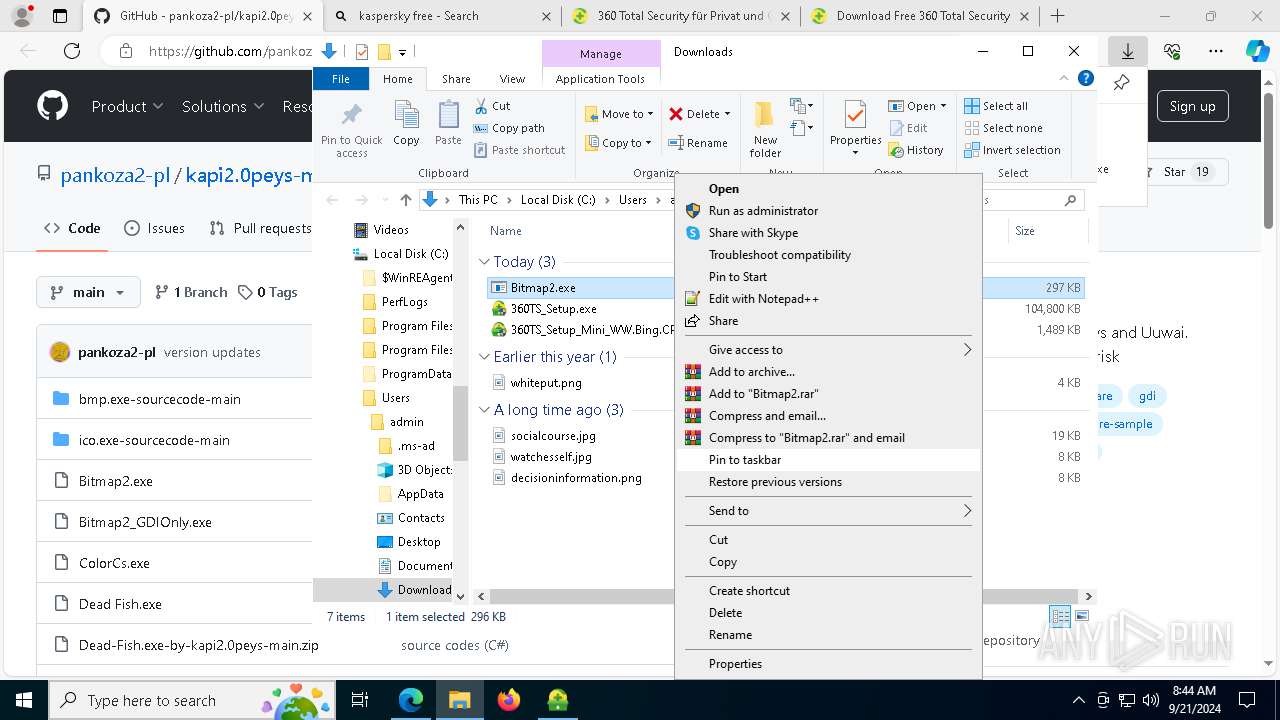Screen dimensions: 1280x720
Task: Open the main branch dropdown
Action: (x=88, y=292)
